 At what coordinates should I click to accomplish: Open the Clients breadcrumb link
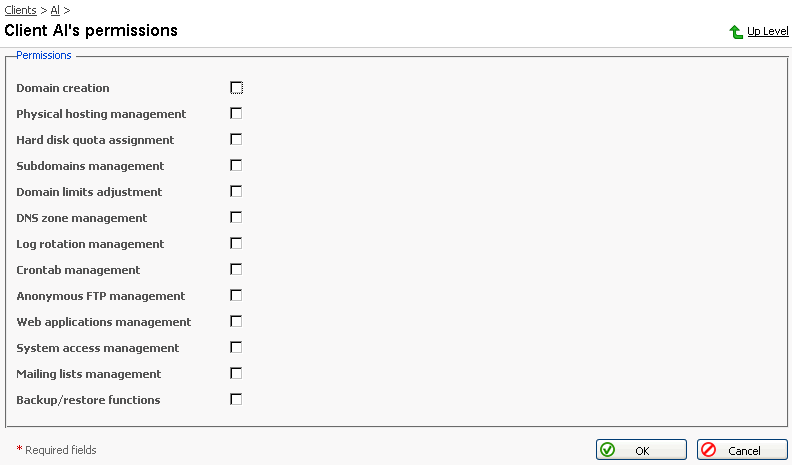[21, 10]
